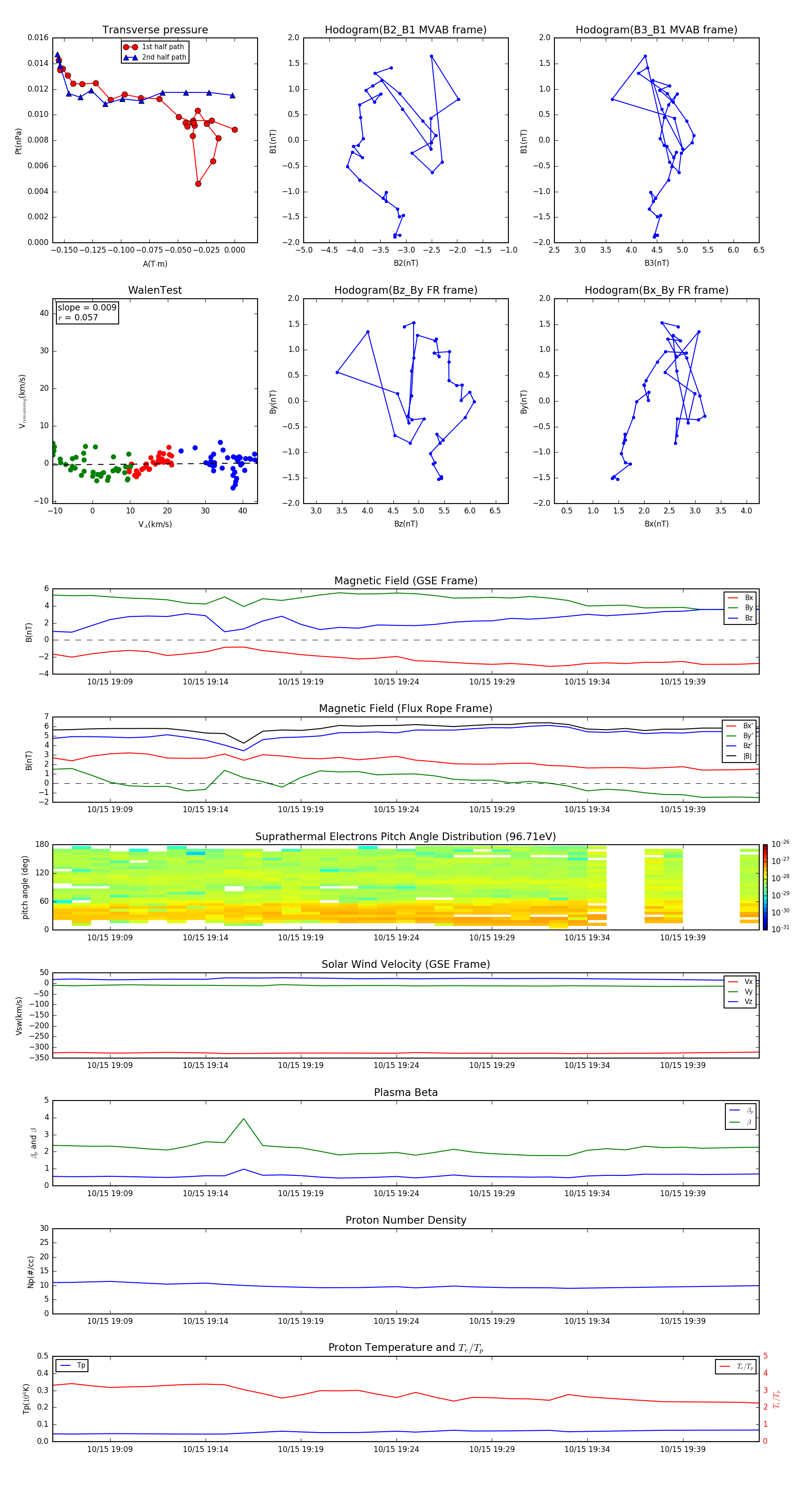Click the pitch angle color scale bar
The width and height of the screenshot is (812, 1489).
click(x=765, y=887)
